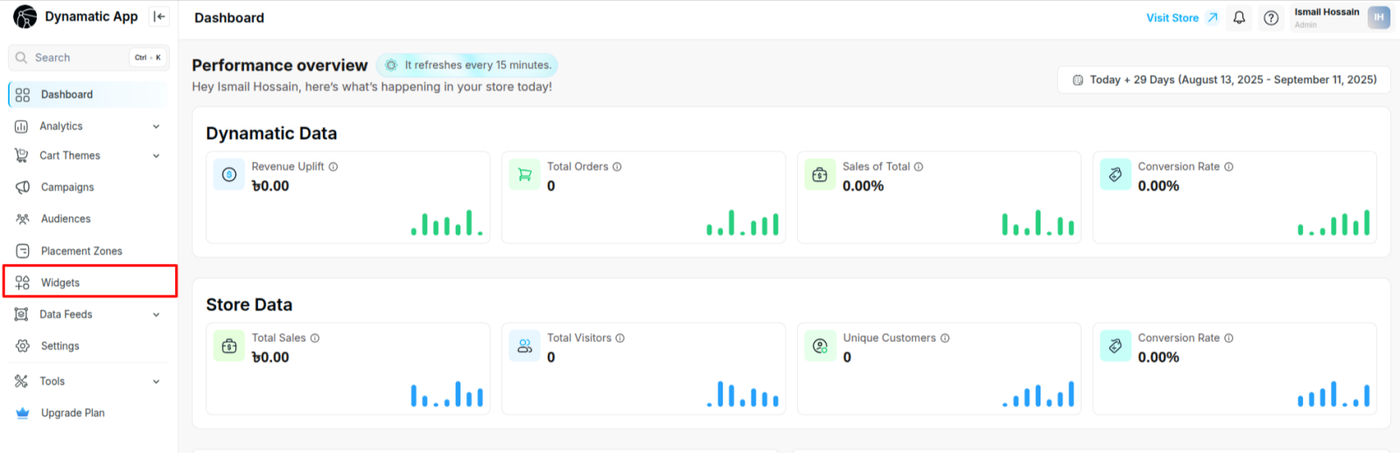This screenshot has height=453, width=1400.
Task: Click the info icon next to Unique Customers
Action: (945, 338)
